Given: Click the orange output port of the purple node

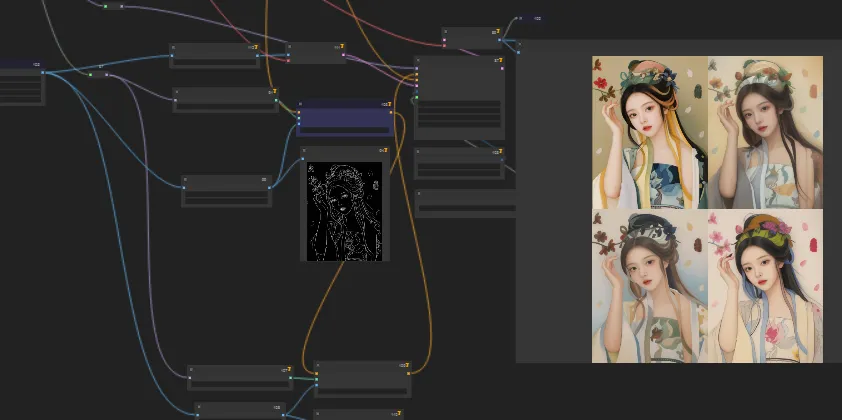Looking at the screenshot, I should [393, 113].
